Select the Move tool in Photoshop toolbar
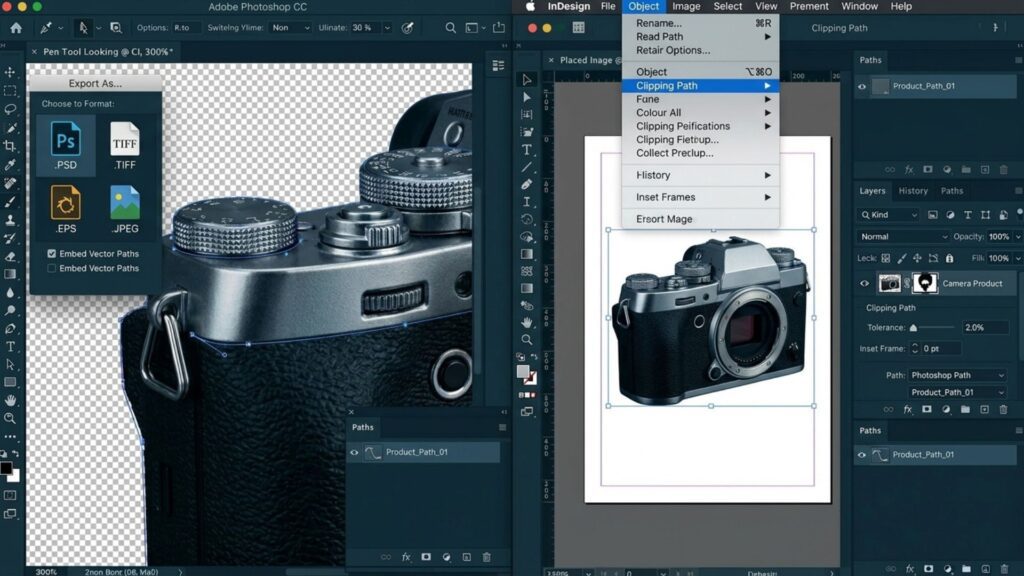Viewport: 1024px width, 576px height. (10, 72)
